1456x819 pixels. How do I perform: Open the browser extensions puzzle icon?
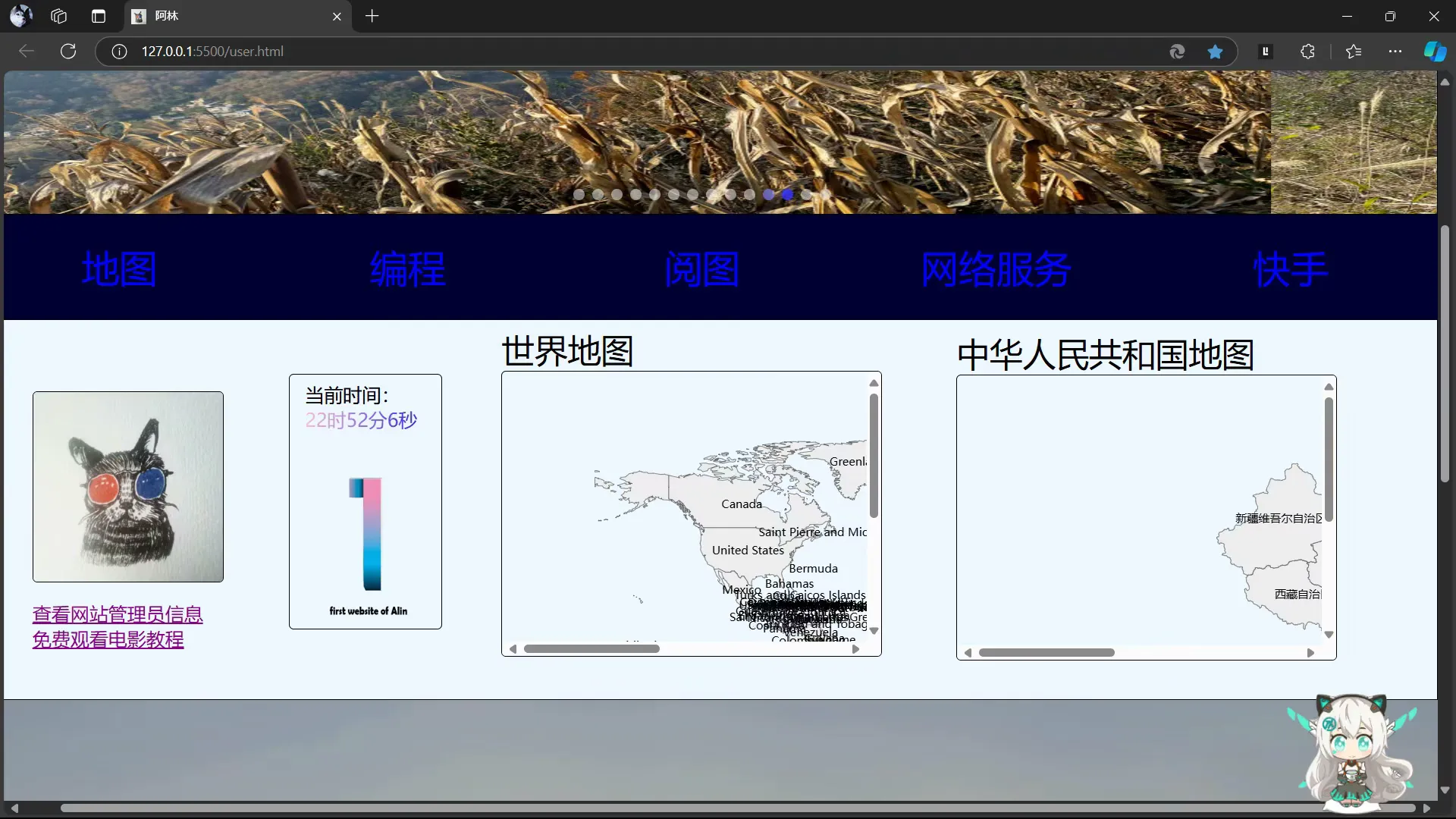point(1307,52)
